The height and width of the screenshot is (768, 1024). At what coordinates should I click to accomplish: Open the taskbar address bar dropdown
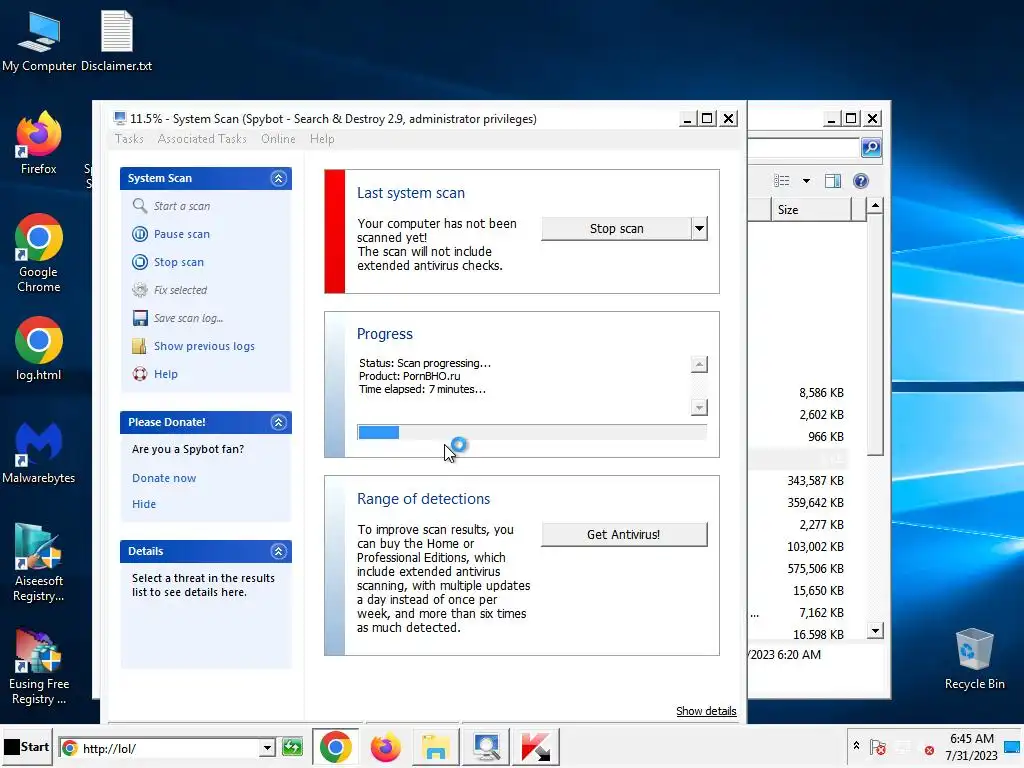click(x=266, y=748)
